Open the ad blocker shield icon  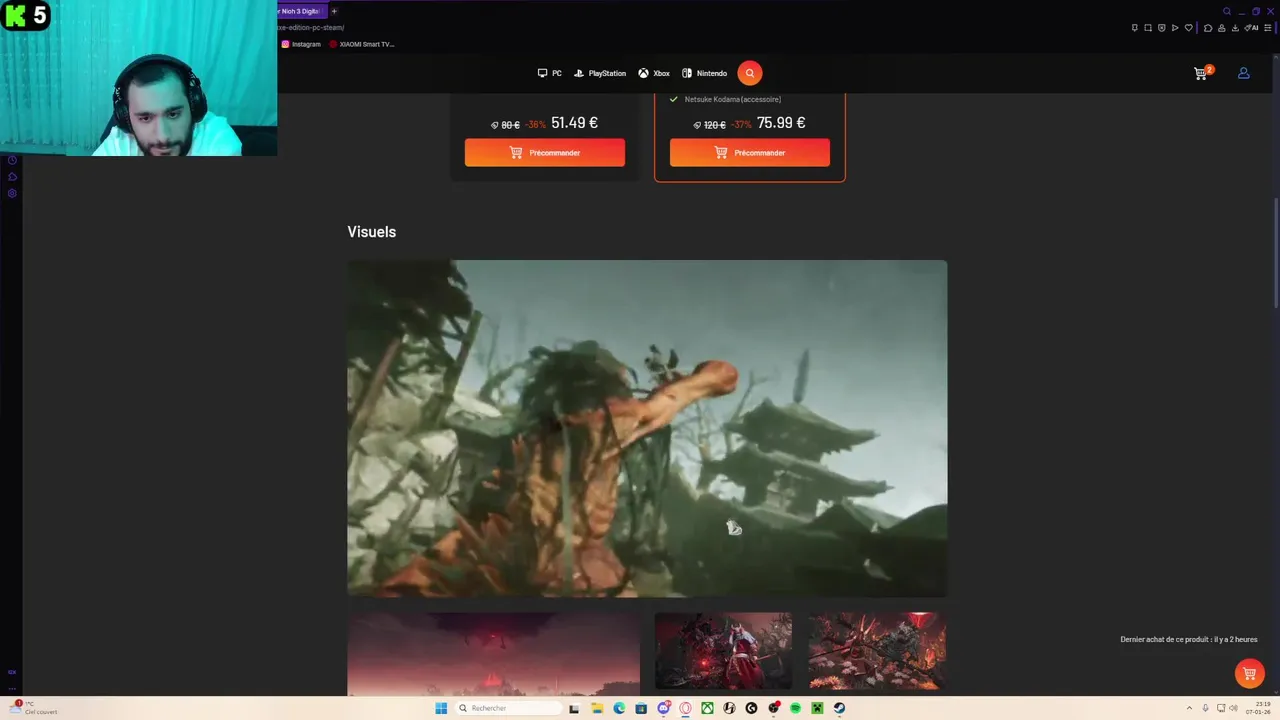(x=1162, y=28)
